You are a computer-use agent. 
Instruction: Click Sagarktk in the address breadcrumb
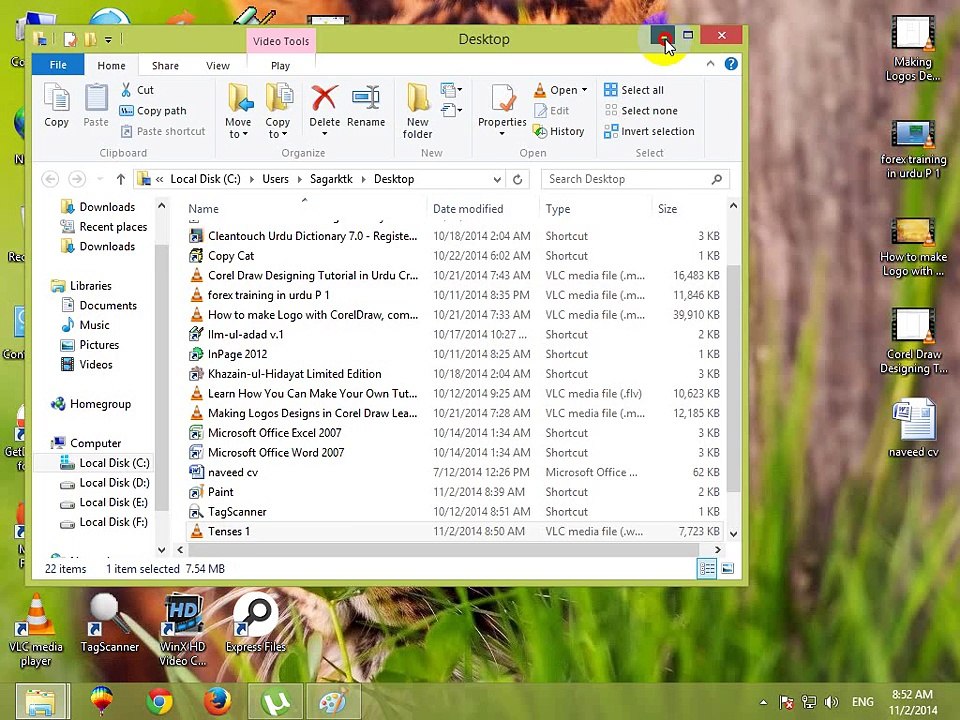[x=331, y=179]
